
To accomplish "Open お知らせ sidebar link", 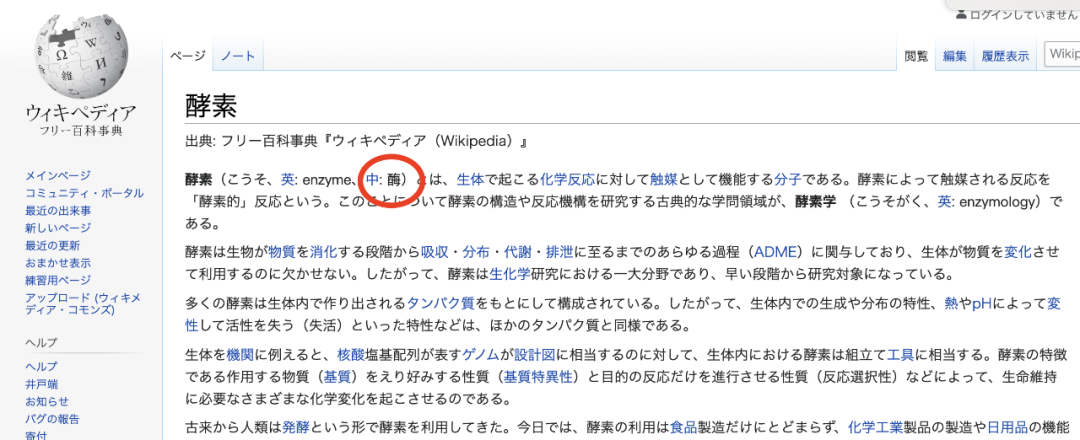I will pos(47,401).
